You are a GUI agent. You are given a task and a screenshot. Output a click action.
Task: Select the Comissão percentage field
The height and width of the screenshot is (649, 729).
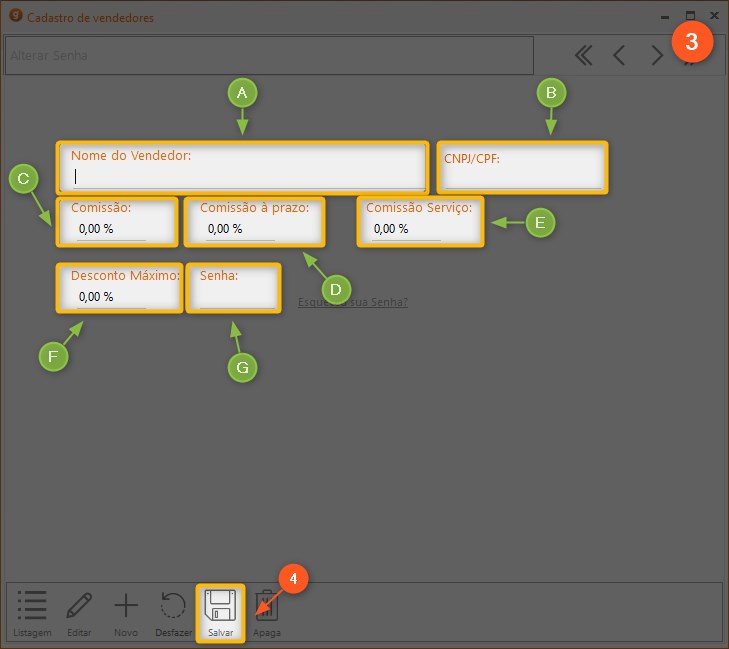[x=111, y=229]
